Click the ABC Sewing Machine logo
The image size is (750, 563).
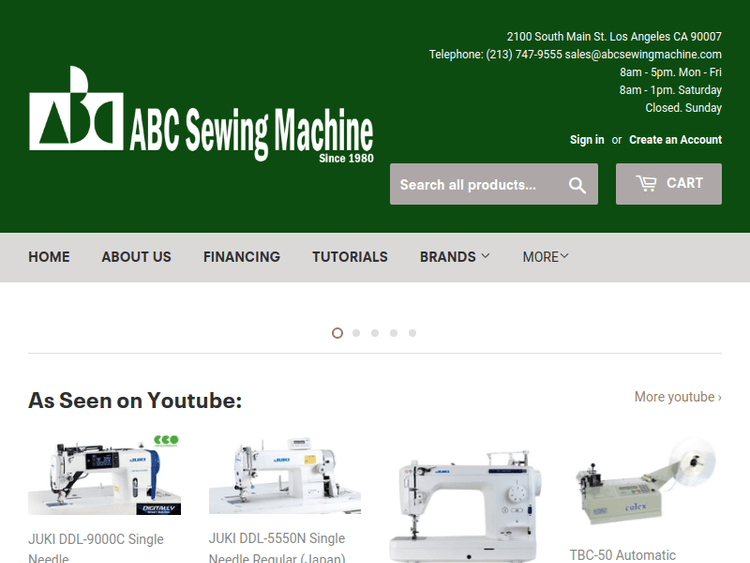[x=201, y=115]
